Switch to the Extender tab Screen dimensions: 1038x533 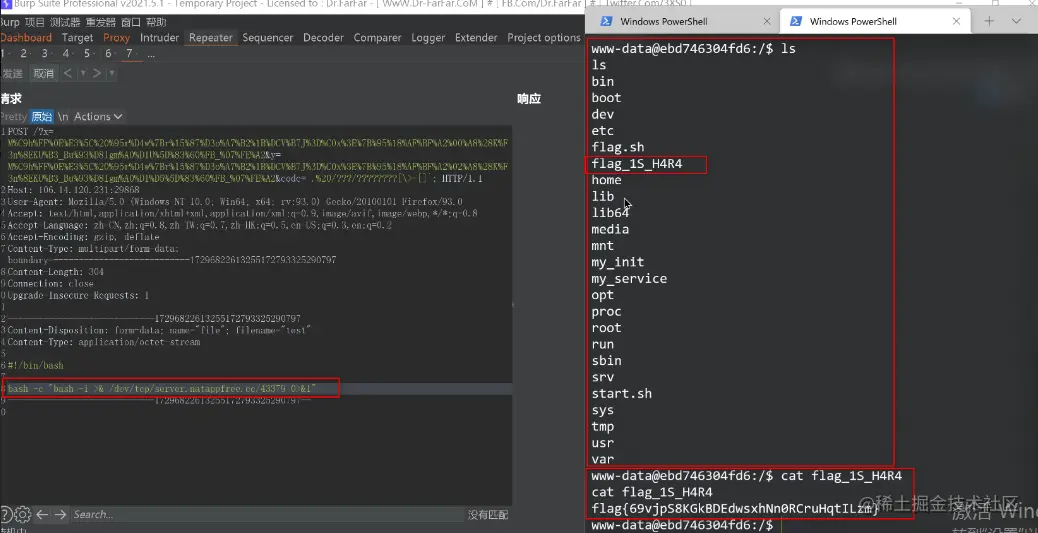pos(476,38)
